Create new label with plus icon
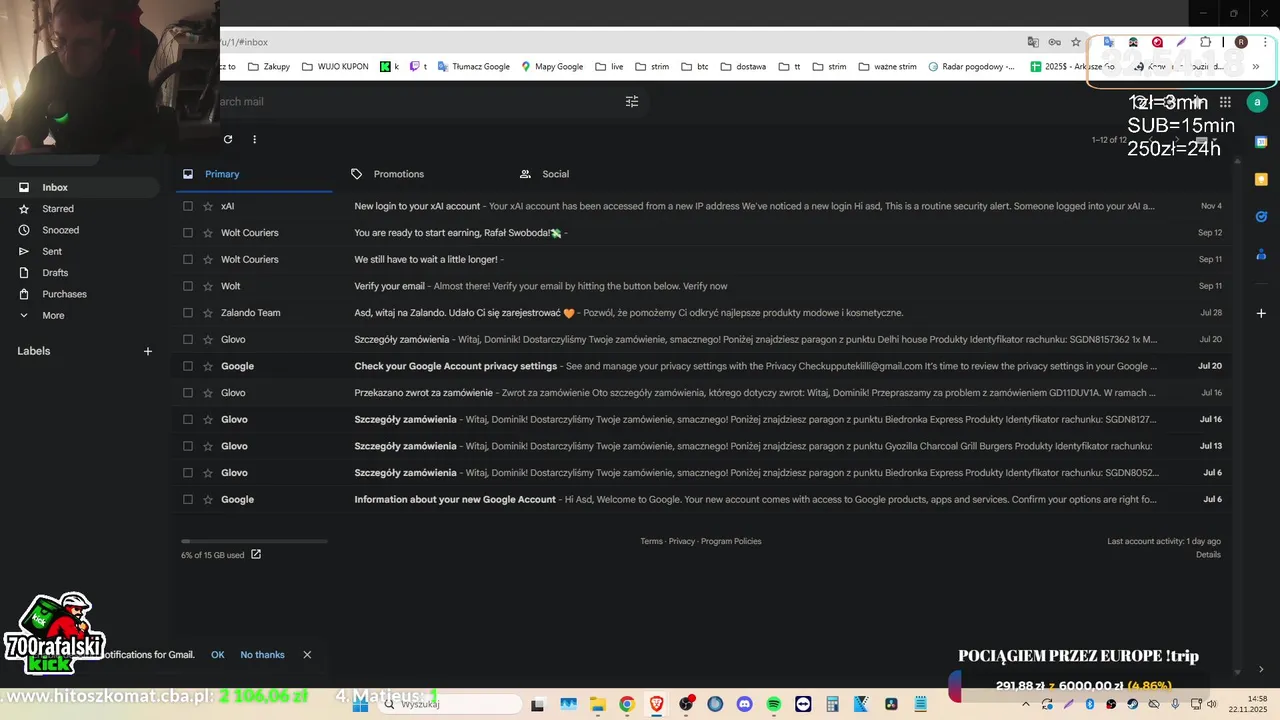The image size is (1280, 720). [148, 351]
